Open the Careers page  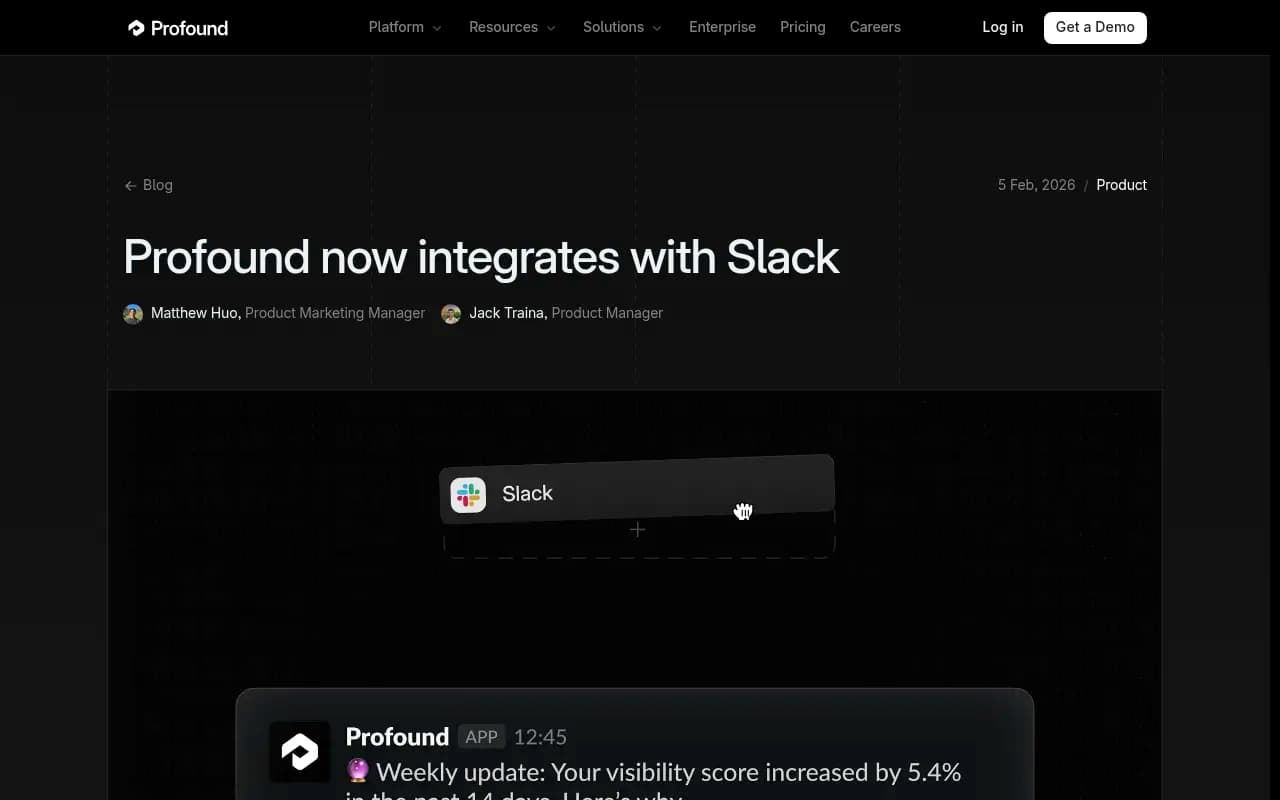pos(875,27)
